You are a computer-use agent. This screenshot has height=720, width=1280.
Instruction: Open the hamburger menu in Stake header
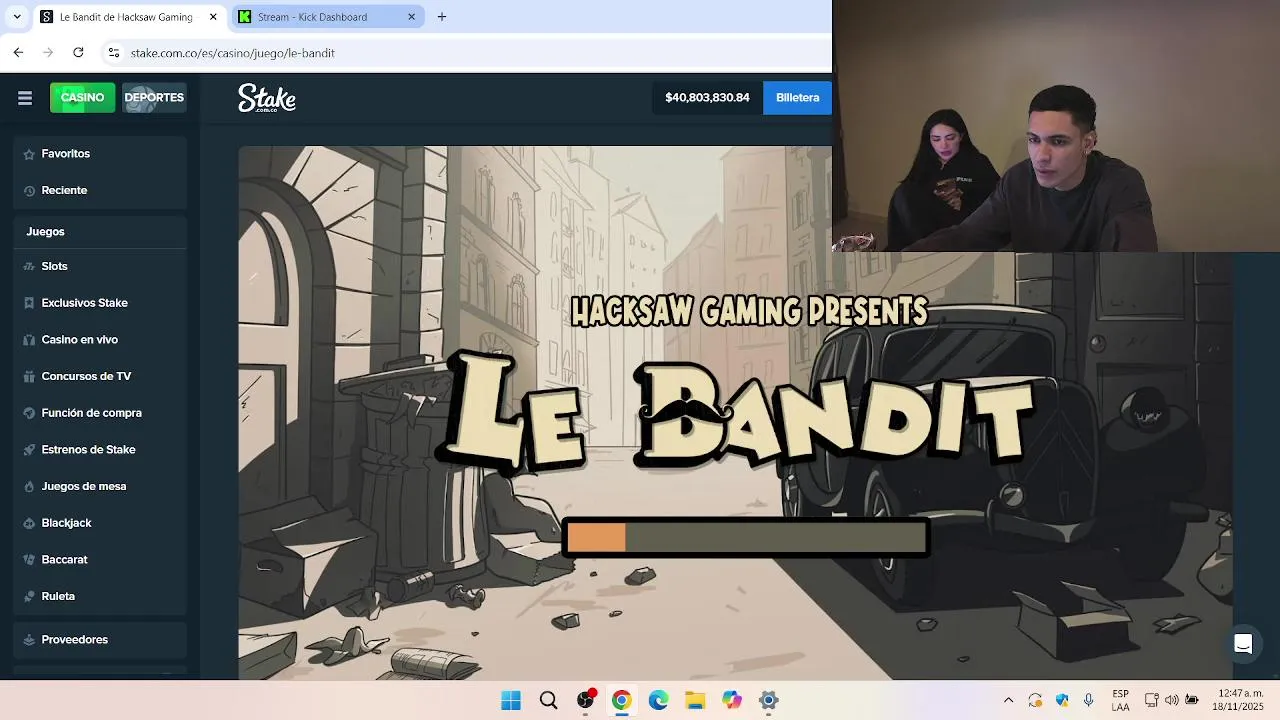25,98
